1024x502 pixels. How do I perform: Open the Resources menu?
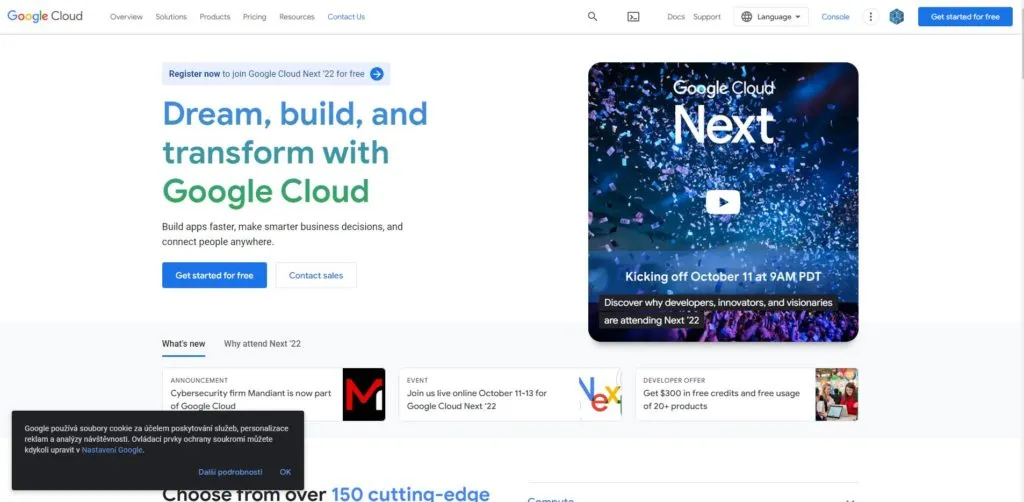click(x=296, y=17)
